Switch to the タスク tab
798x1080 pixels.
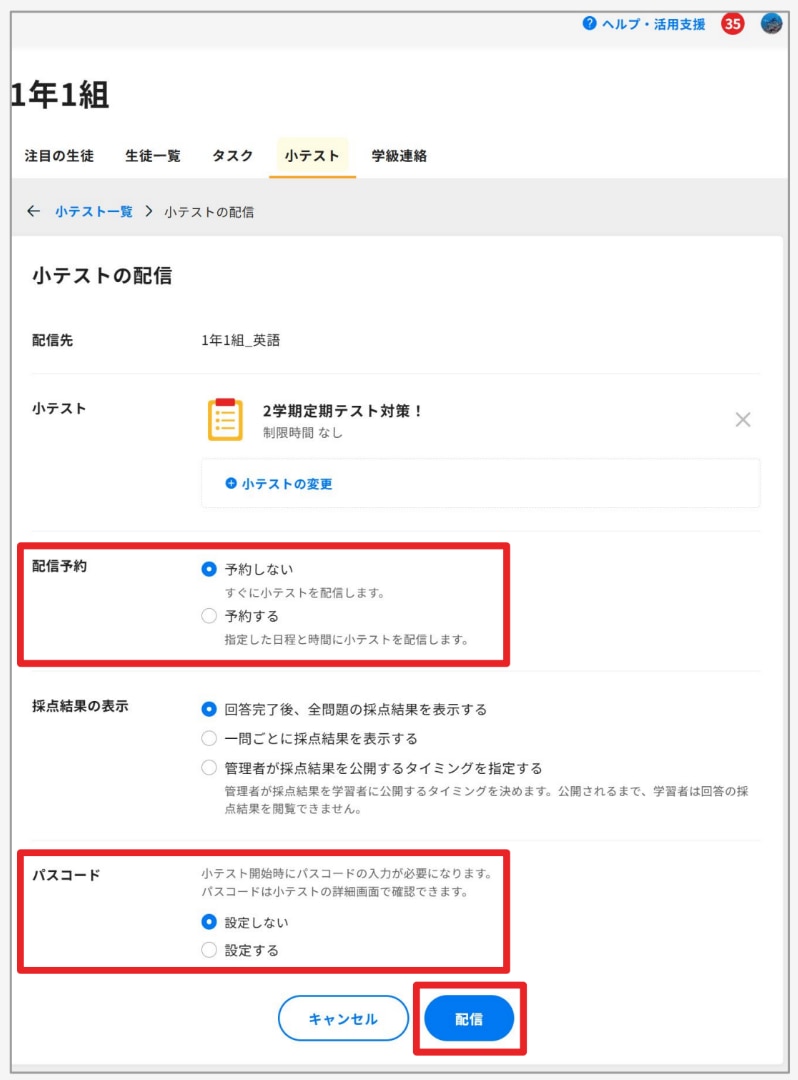tap(232, 156)
